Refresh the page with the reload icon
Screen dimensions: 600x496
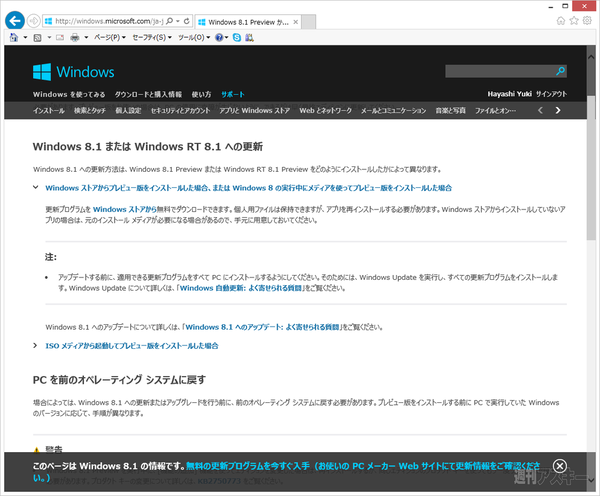pos(187,21)
